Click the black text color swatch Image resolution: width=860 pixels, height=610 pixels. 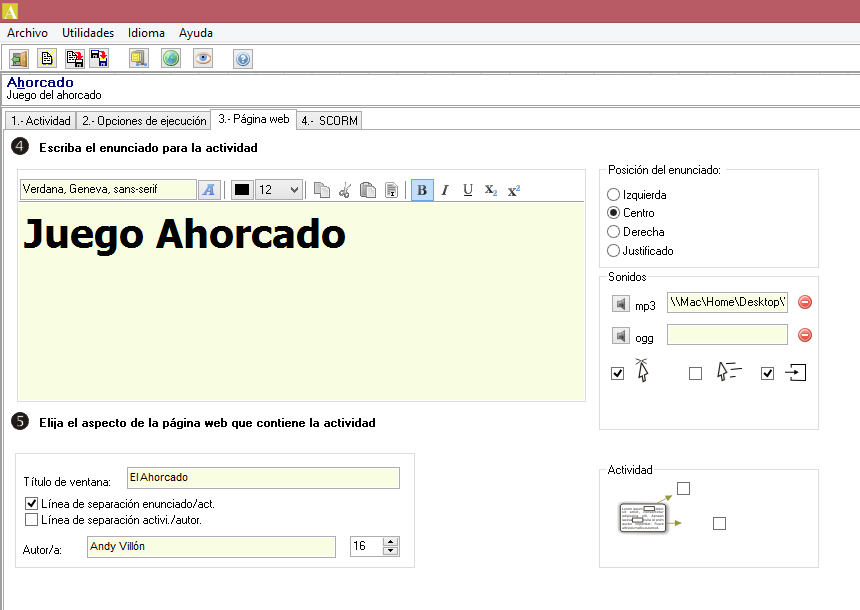point(242,190)
